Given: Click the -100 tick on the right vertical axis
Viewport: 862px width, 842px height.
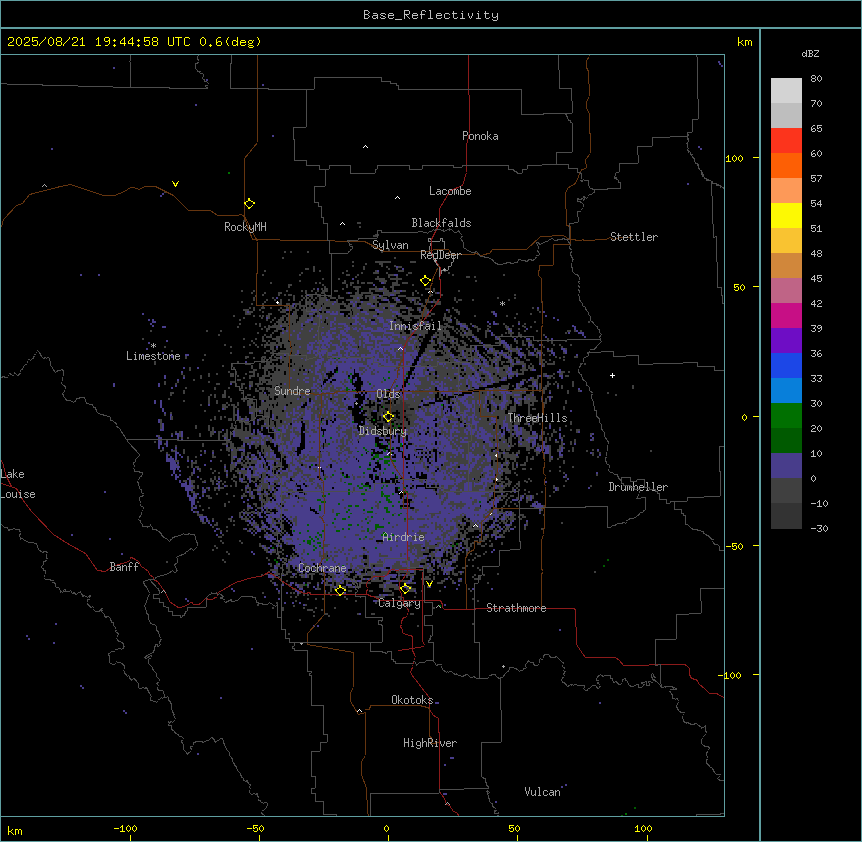Looking at the screenshot, I should pos(731,675).
